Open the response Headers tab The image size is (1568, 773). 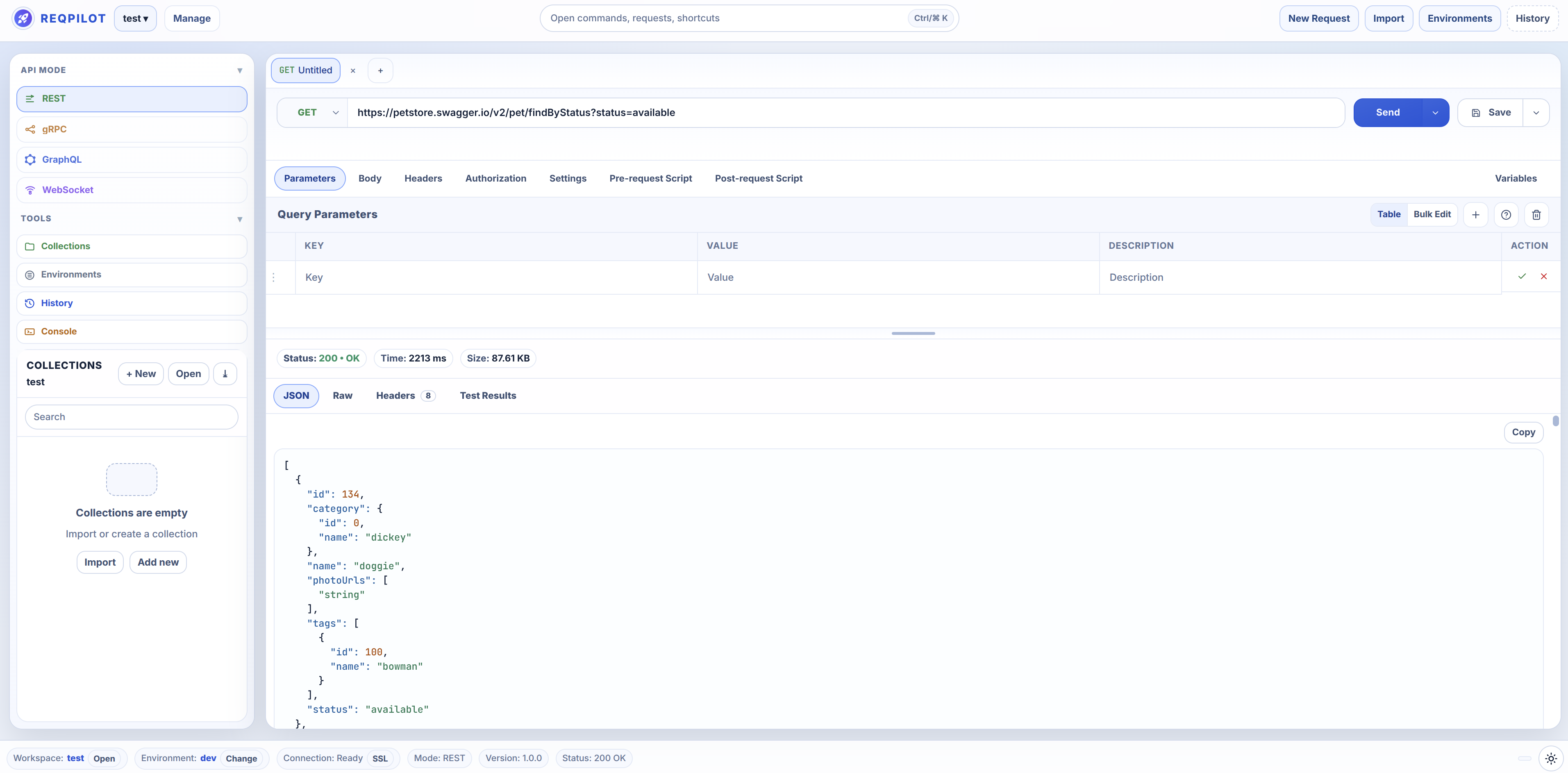395,396
